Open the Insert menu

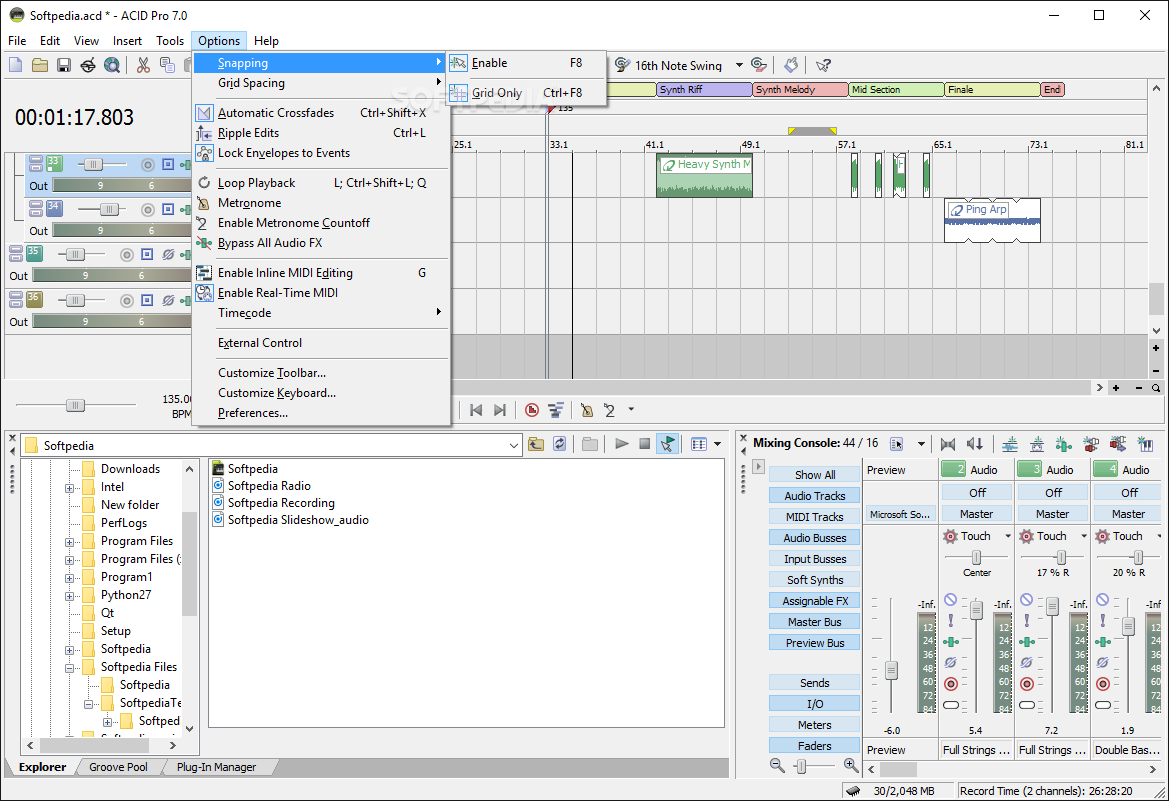tap(127, 41)
